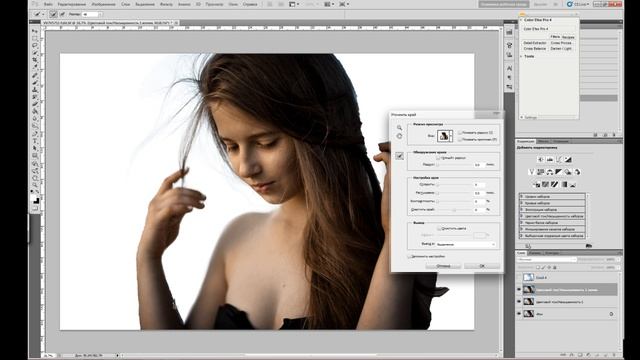Add a Hue/Saturation adjustment icon
Screen dimensions: 640x360
click(x=540, y=172)
